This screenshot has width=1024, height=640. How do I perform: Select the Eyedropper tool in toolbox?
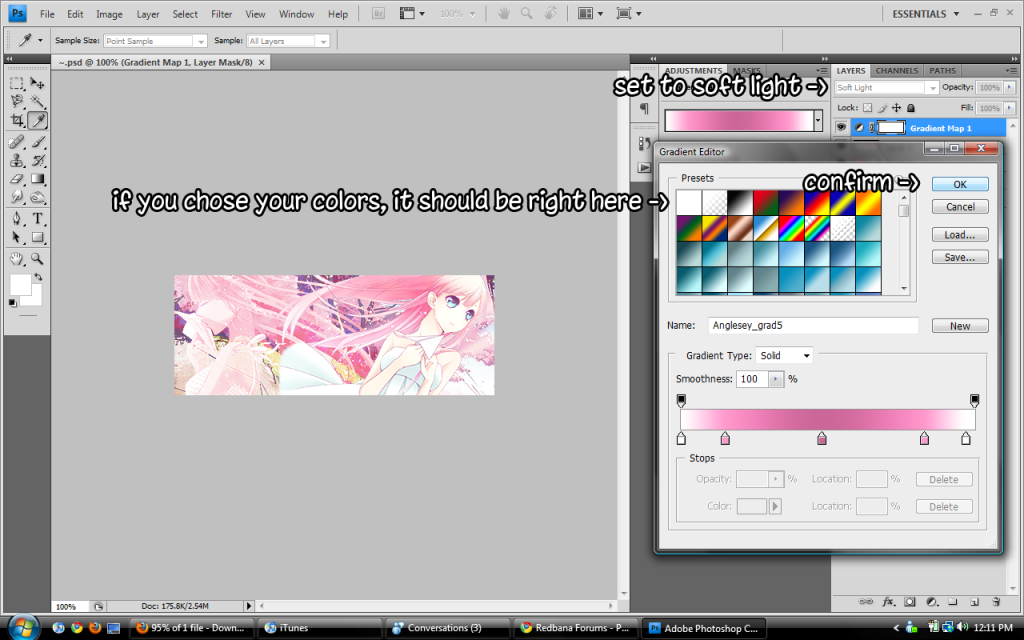click(x=37, y=120)
